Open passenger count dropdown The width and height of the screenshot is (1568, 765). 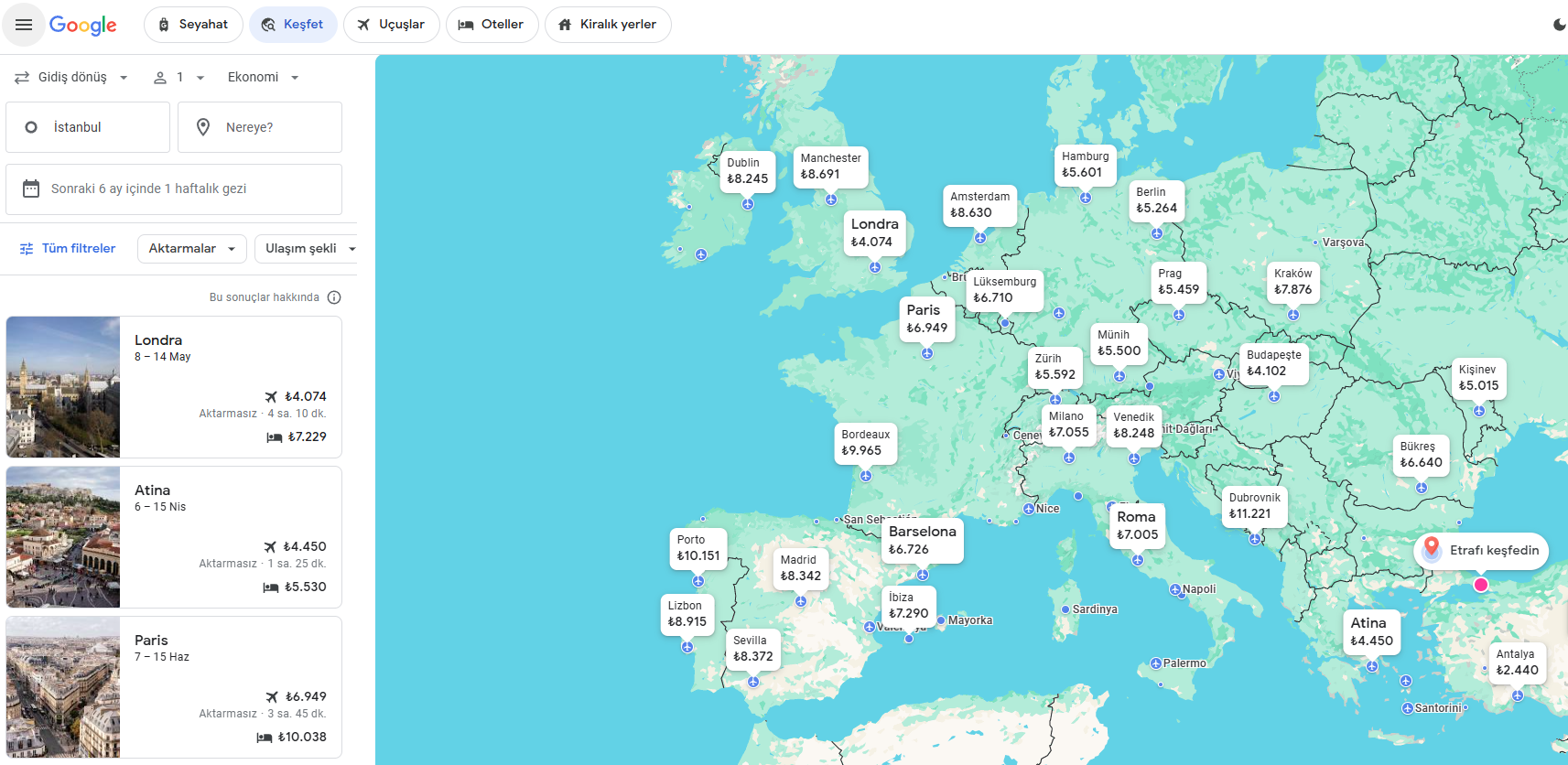pyautogui.click(x=178, y=78)
